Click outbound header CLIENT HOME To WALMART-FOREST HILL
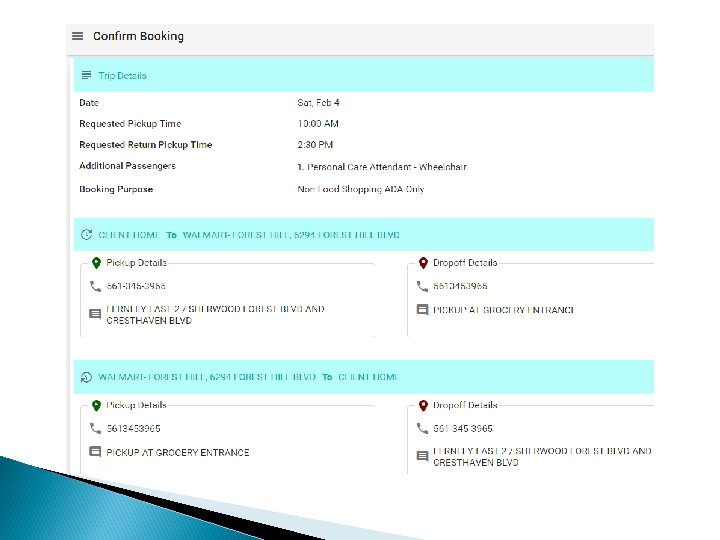This screenshot has height=540, width=720. pos(249,235)
